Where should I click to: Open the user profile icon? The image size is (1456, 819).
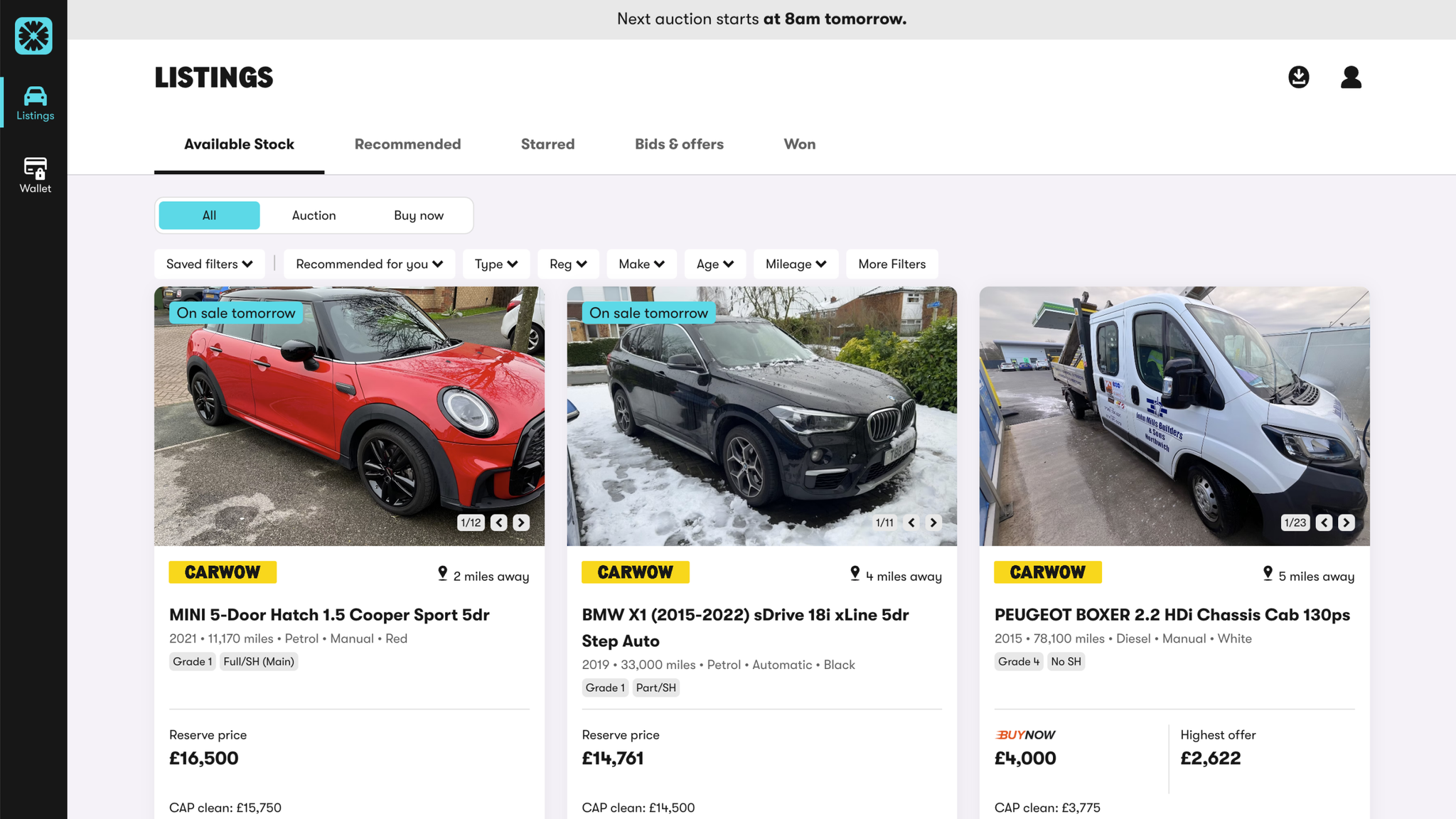coord(1351,77)
